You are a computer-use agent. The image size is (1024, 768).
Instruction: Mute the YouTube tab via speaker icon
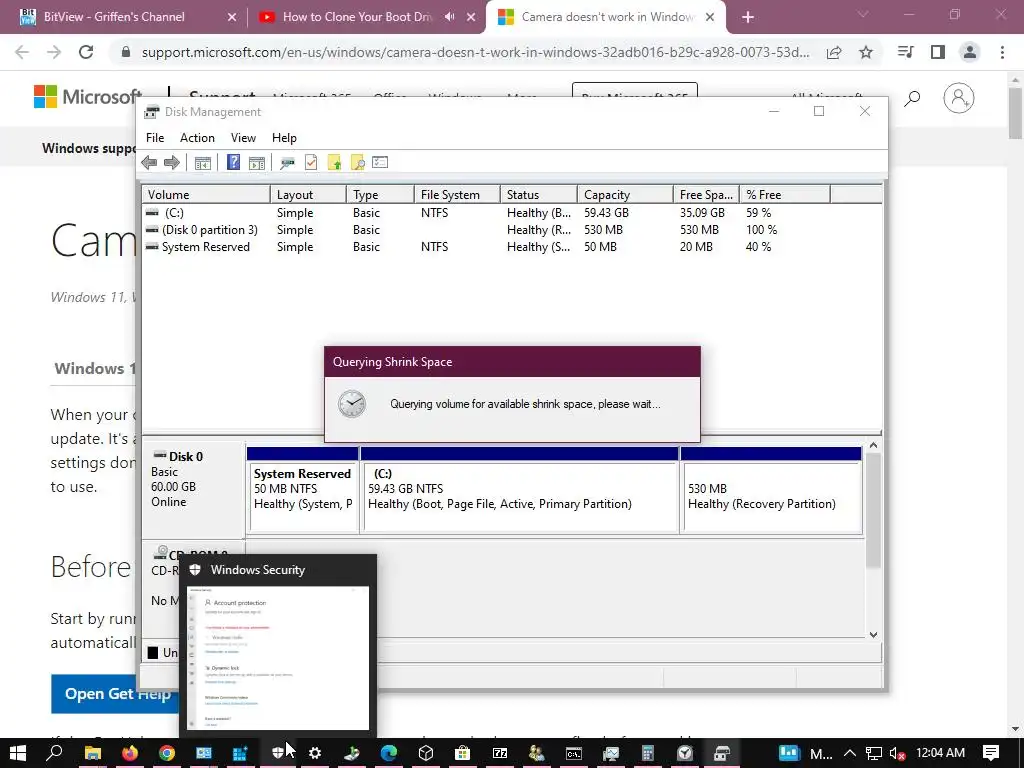[449, 17]
